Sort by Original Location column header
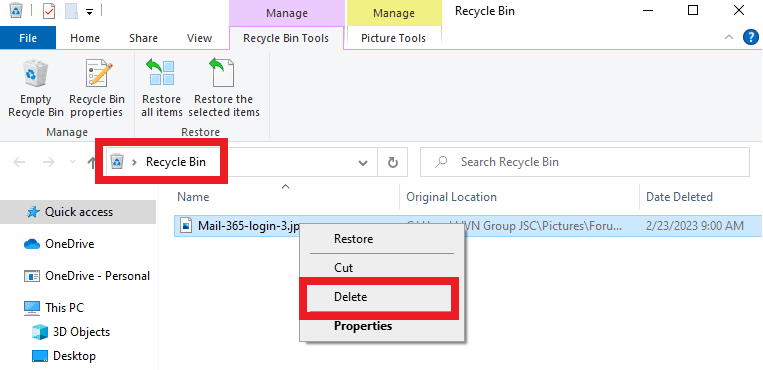This screenshot has width=763, height=370. [x=451, y=197]
